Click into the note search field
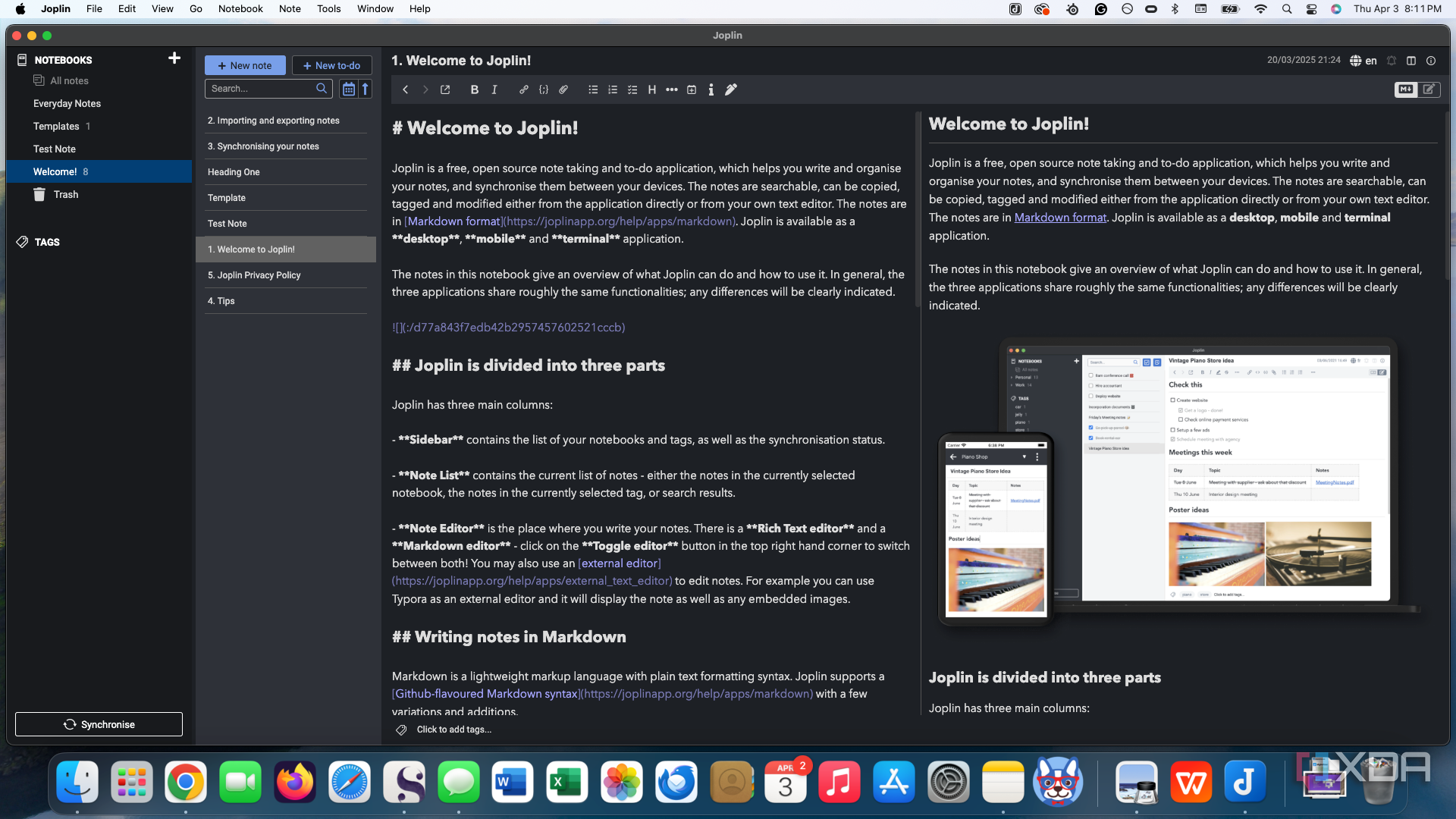This screenshot has width=1456, height=819. (x=262, y=89)
